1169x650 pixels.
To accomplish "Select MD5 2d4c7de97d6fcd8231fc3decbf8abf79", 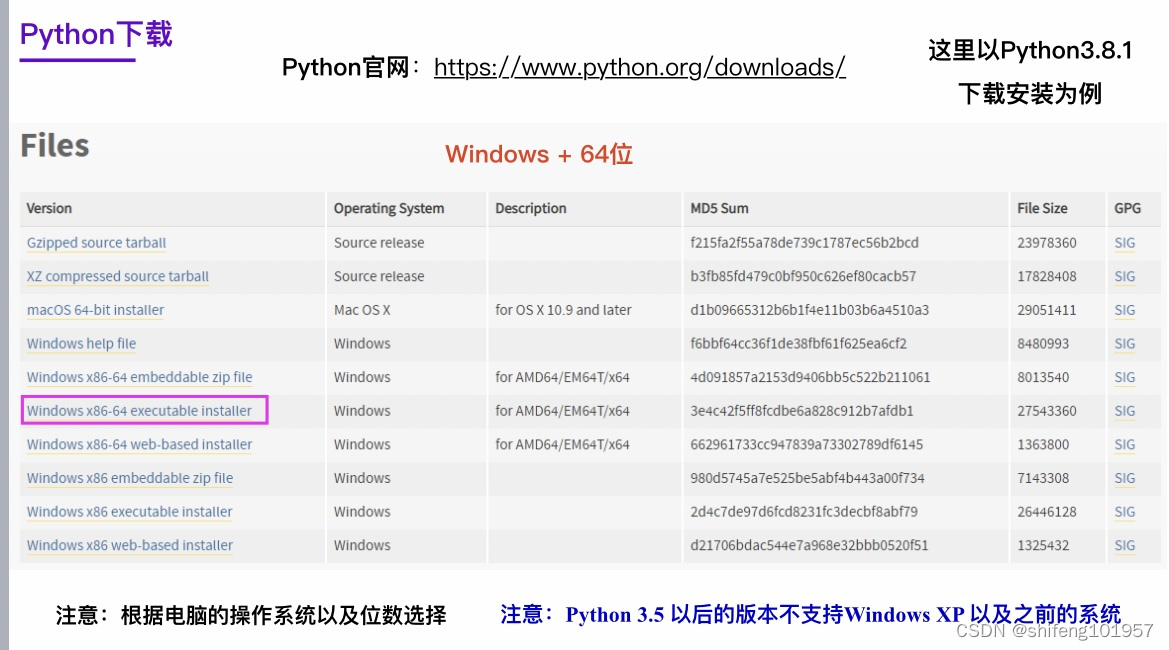I will click(804, 511).
